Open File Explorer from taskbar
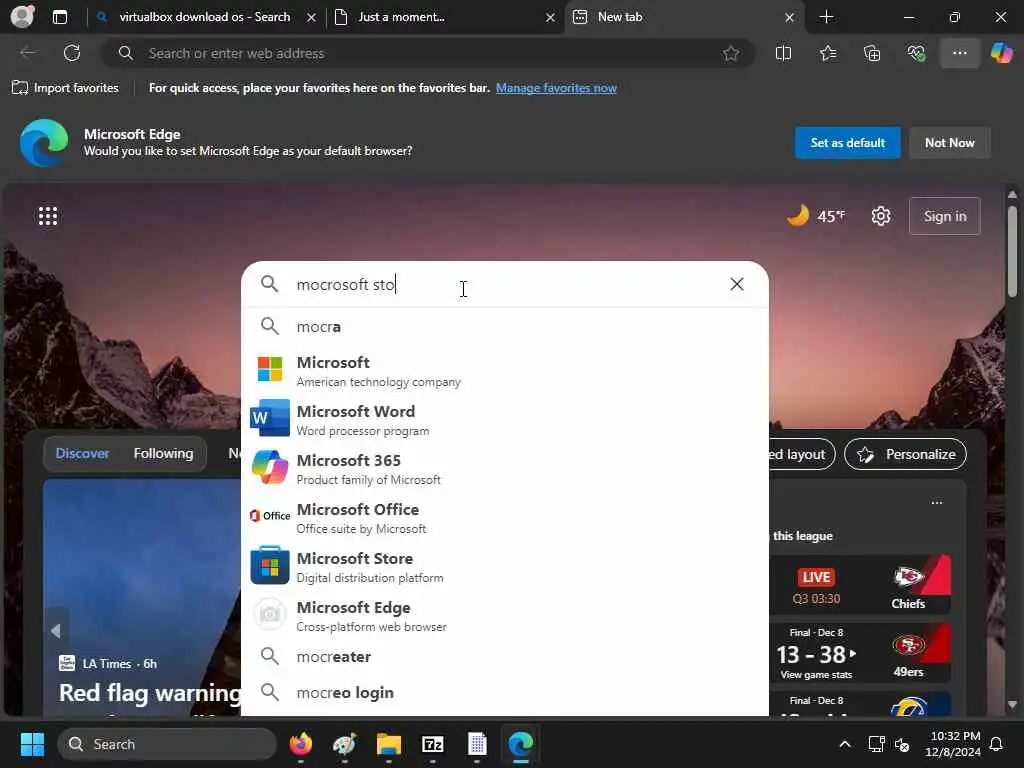 tap(389, 744)
